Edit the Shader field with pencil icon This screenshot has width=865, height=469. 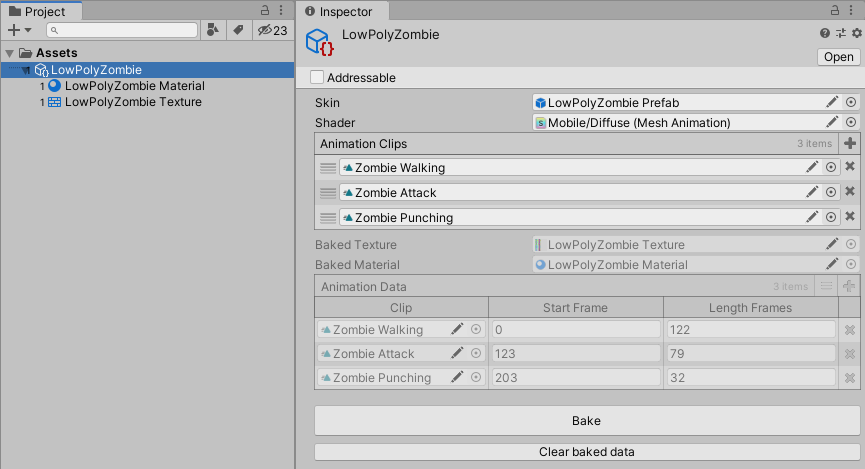point(832,122)
